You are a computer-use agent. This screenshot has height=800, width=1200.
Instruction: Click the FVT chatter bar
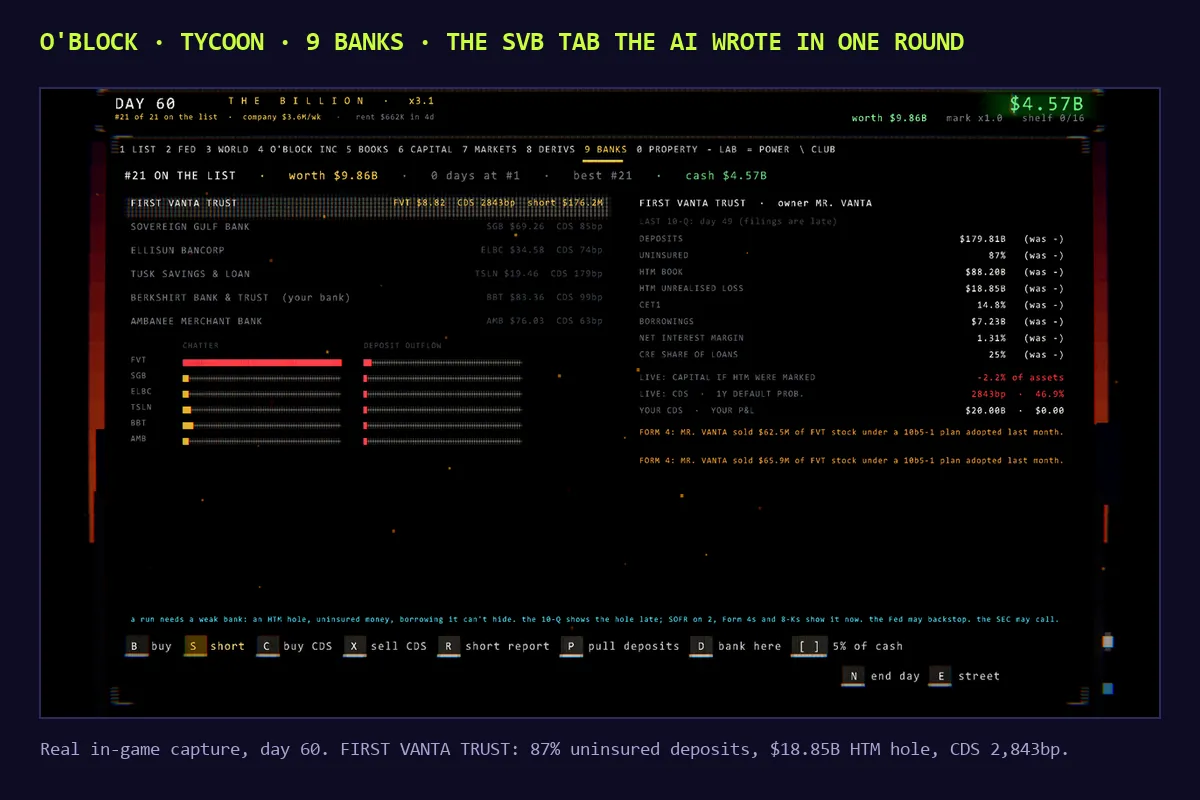click(x=262, y=363)
